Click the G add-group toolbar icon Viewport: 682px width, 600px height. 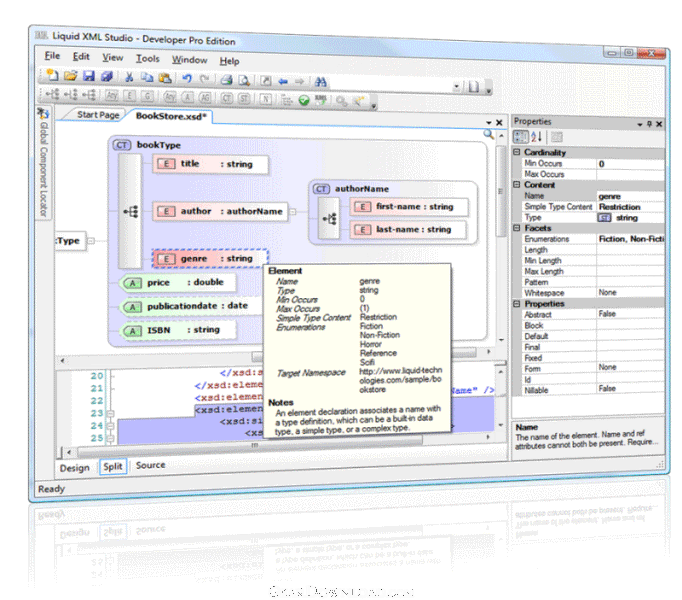click(147, 96)
